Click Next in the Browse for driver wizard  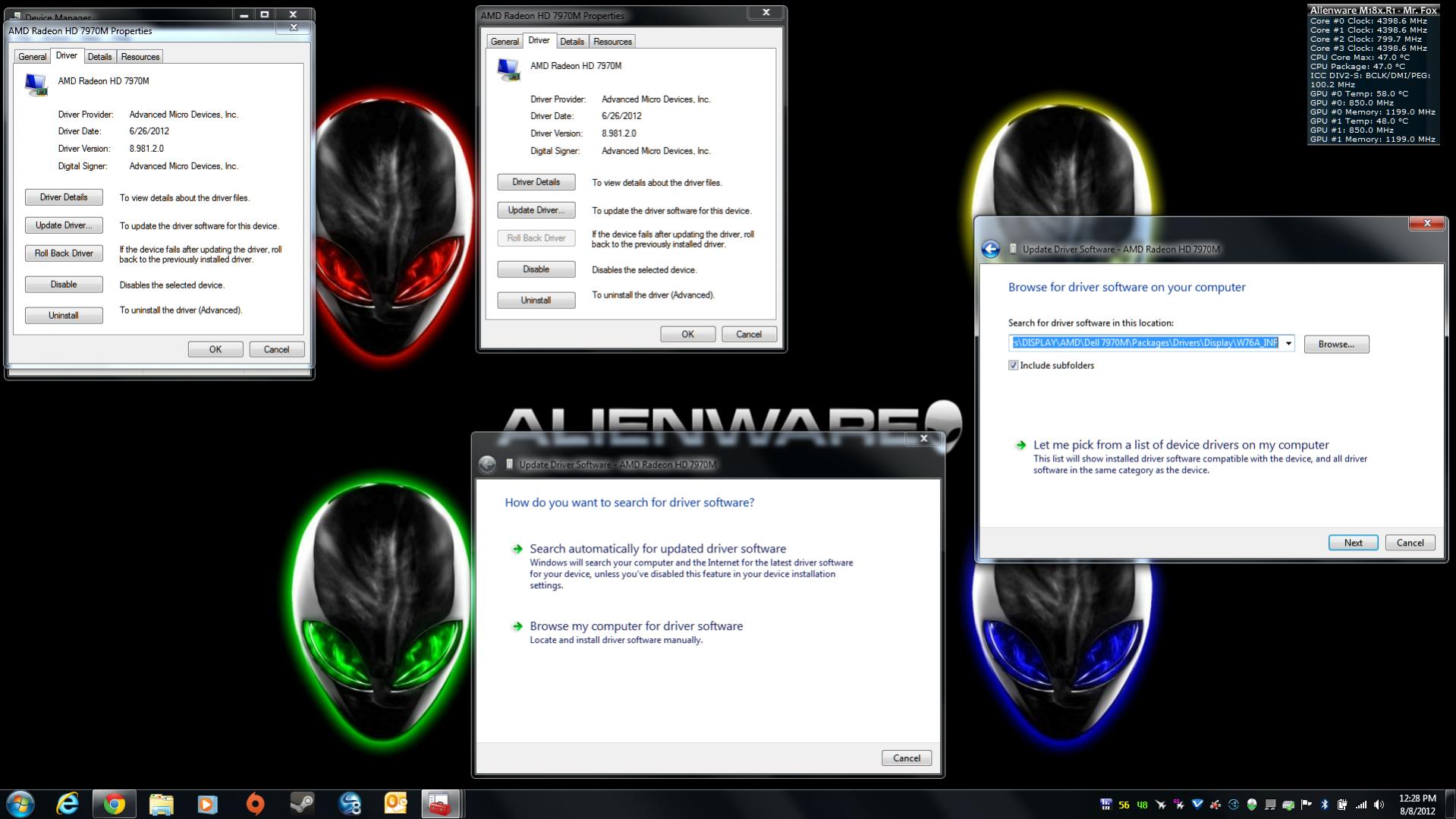coord(1353,543)
